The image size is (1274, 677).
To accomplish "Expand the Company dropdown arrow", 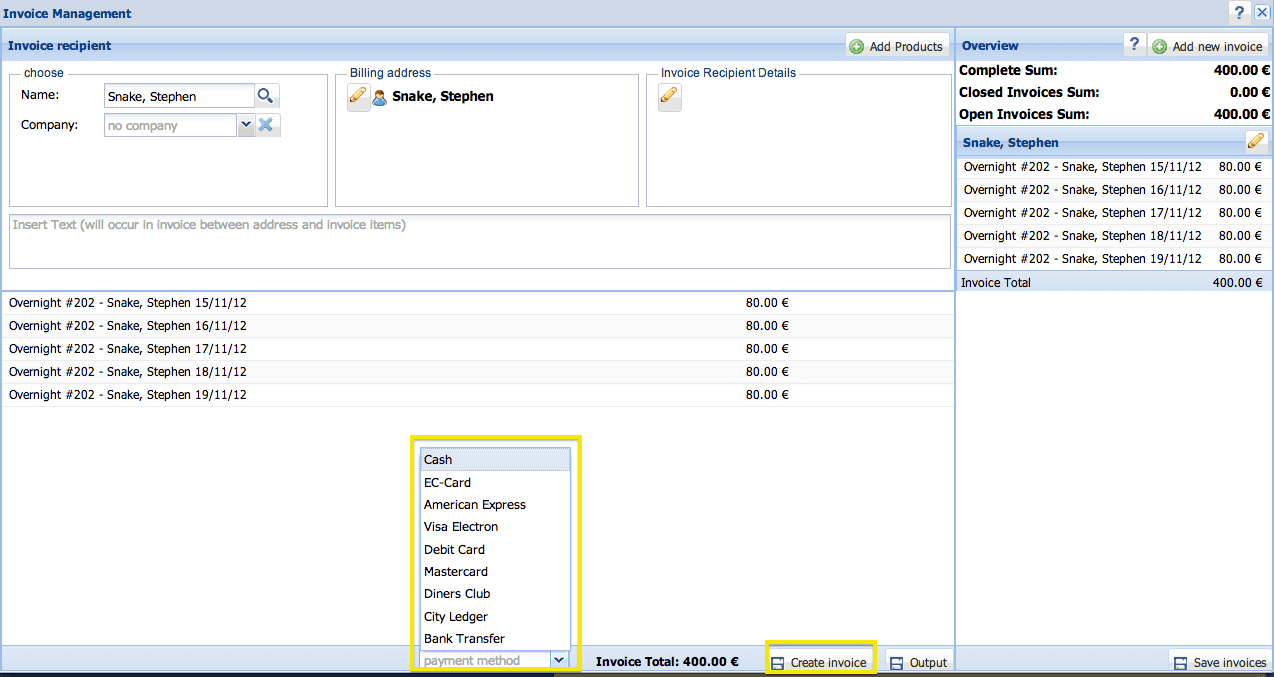I will 246,125.
